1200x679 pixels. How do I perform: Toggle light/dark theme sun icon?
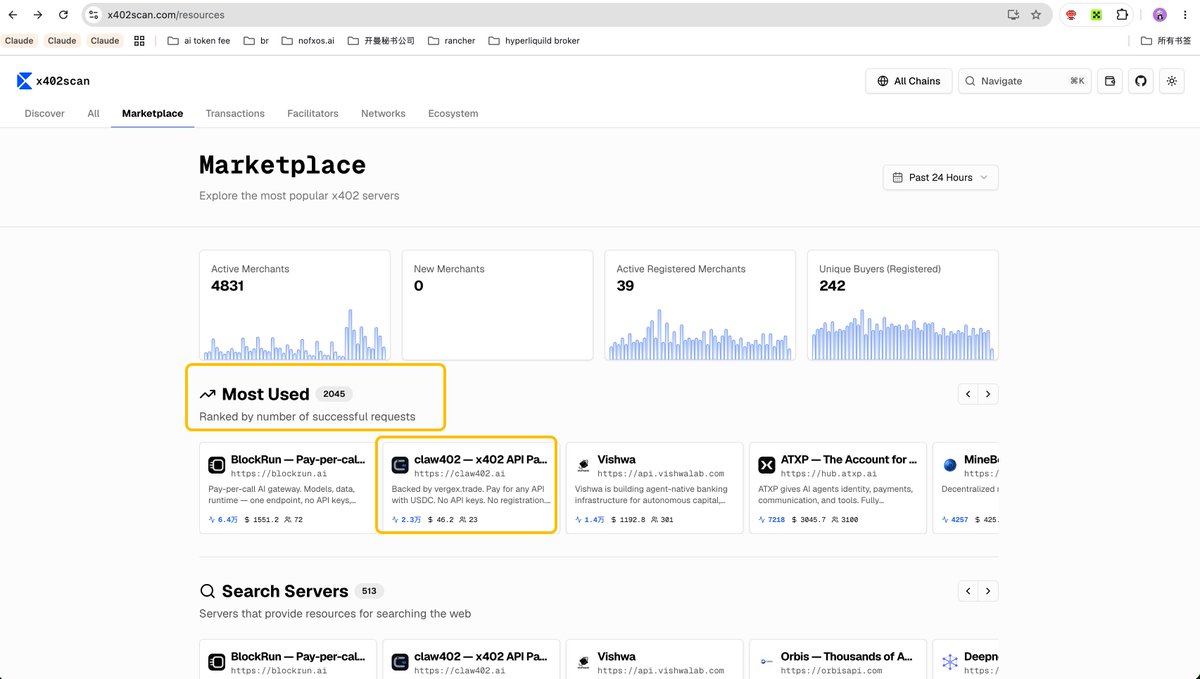[x=1173, y=81]
